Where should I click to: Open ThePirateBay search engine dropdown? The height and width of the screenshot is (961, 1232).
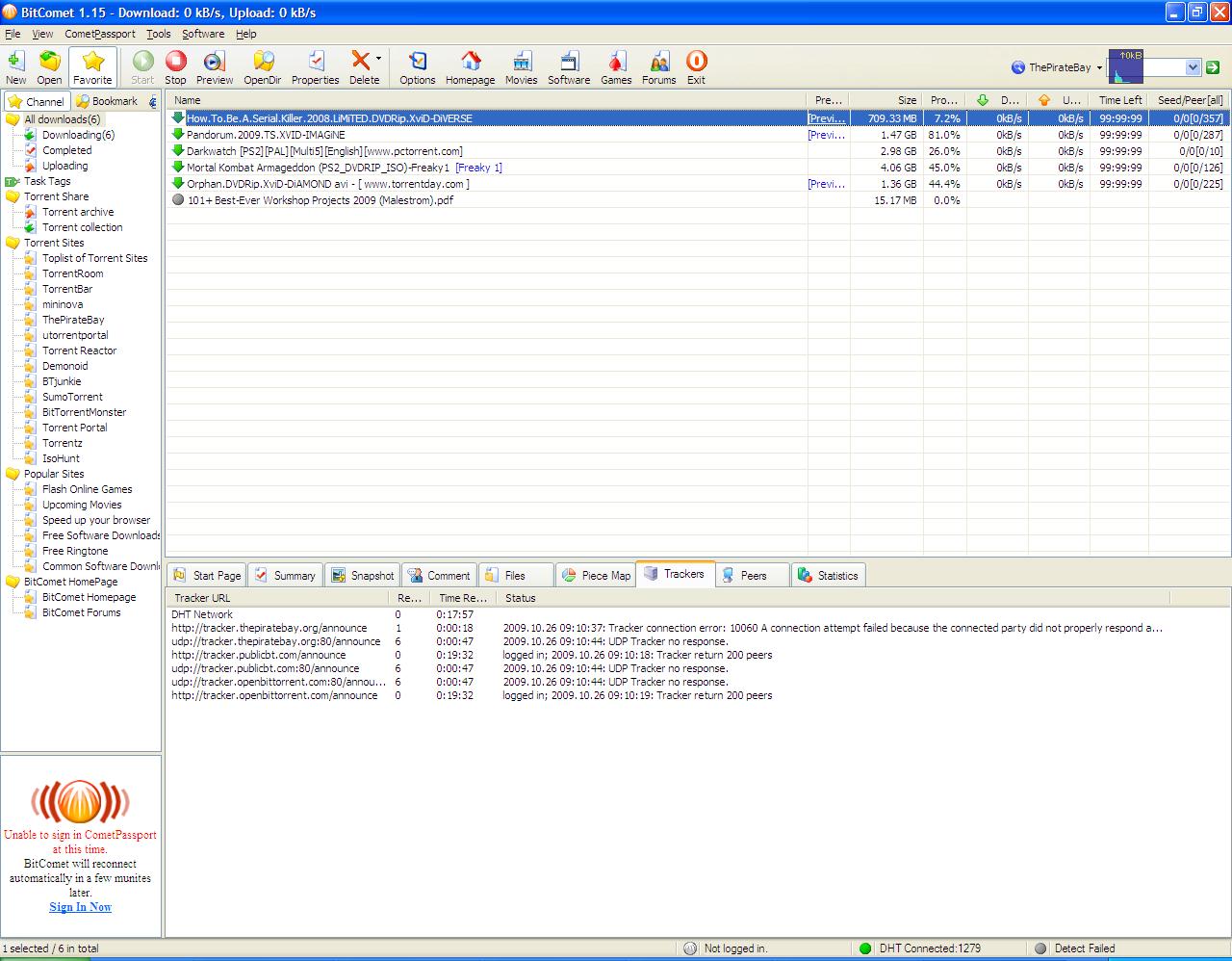tap(1056, 67)
